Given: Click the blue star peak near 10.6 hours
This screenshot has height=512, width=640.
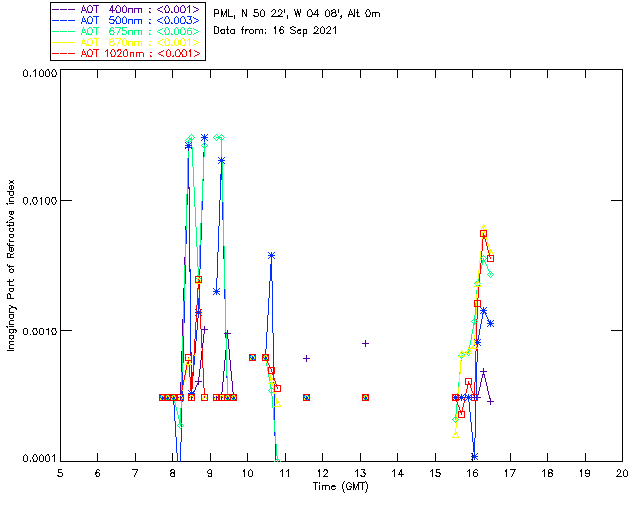Looking at the screenshot, I should pyautogui.click(x=271, y=256).
